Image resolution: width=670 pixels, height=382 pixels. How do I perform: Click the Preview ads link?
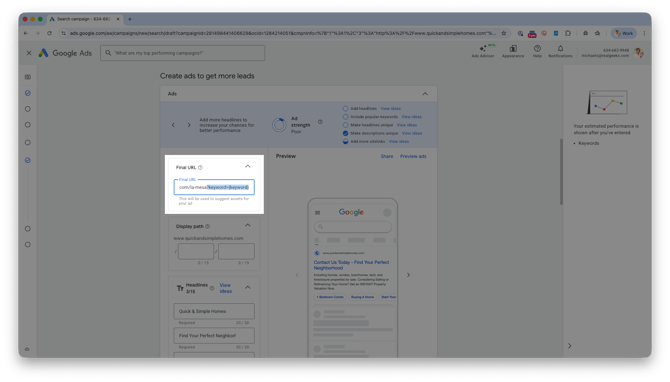pos(413,156)
